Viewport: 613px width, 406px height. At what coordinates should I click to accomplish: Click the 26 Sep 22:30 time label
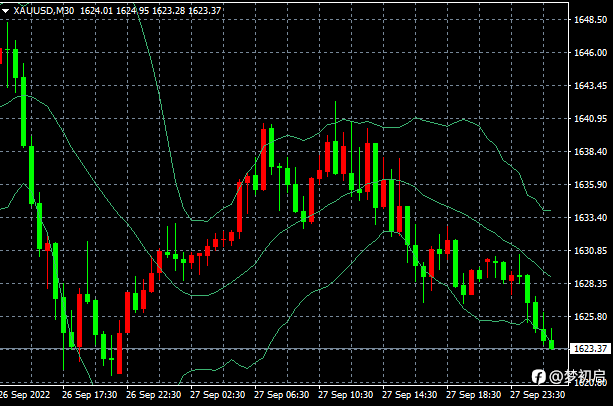[154, 395]
